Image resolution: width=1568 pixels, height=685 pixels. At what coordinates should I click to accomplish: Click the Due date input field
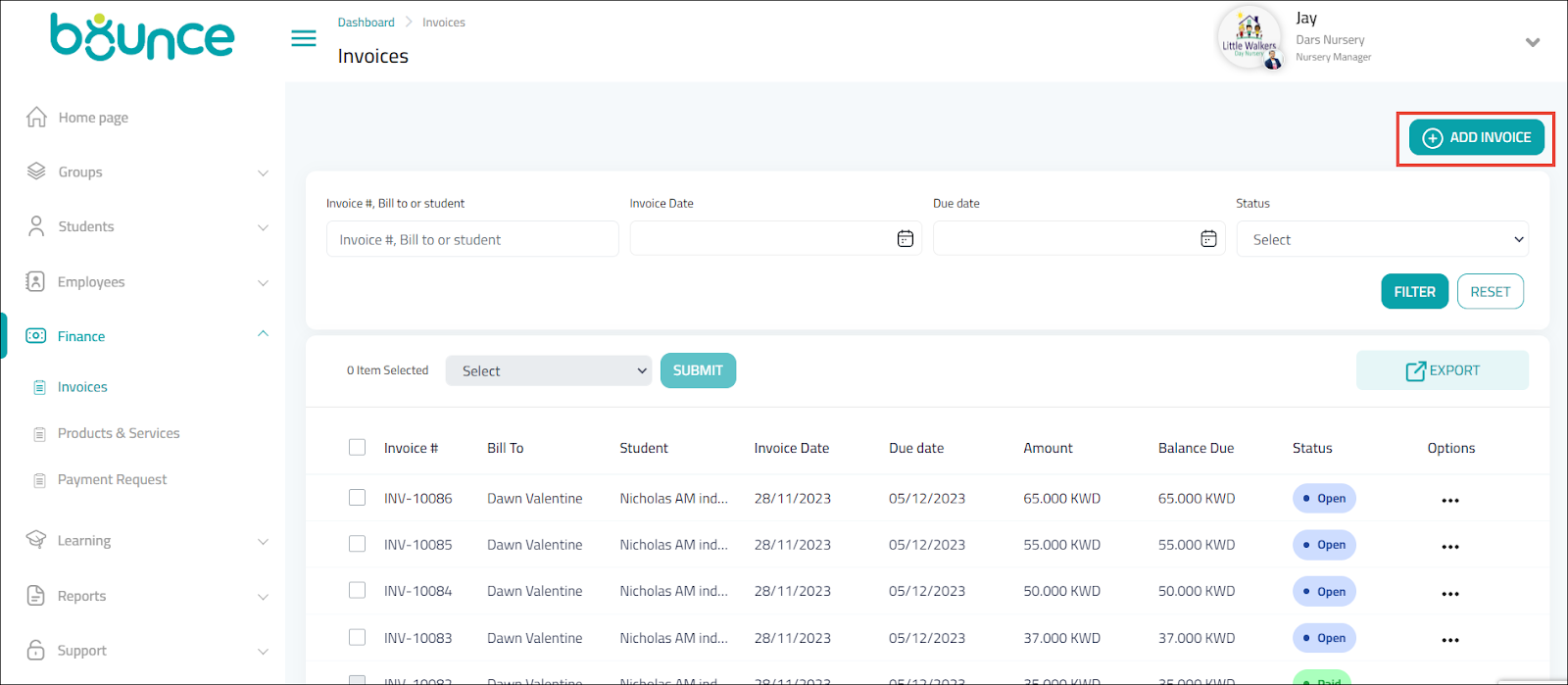click(1079, 239)
